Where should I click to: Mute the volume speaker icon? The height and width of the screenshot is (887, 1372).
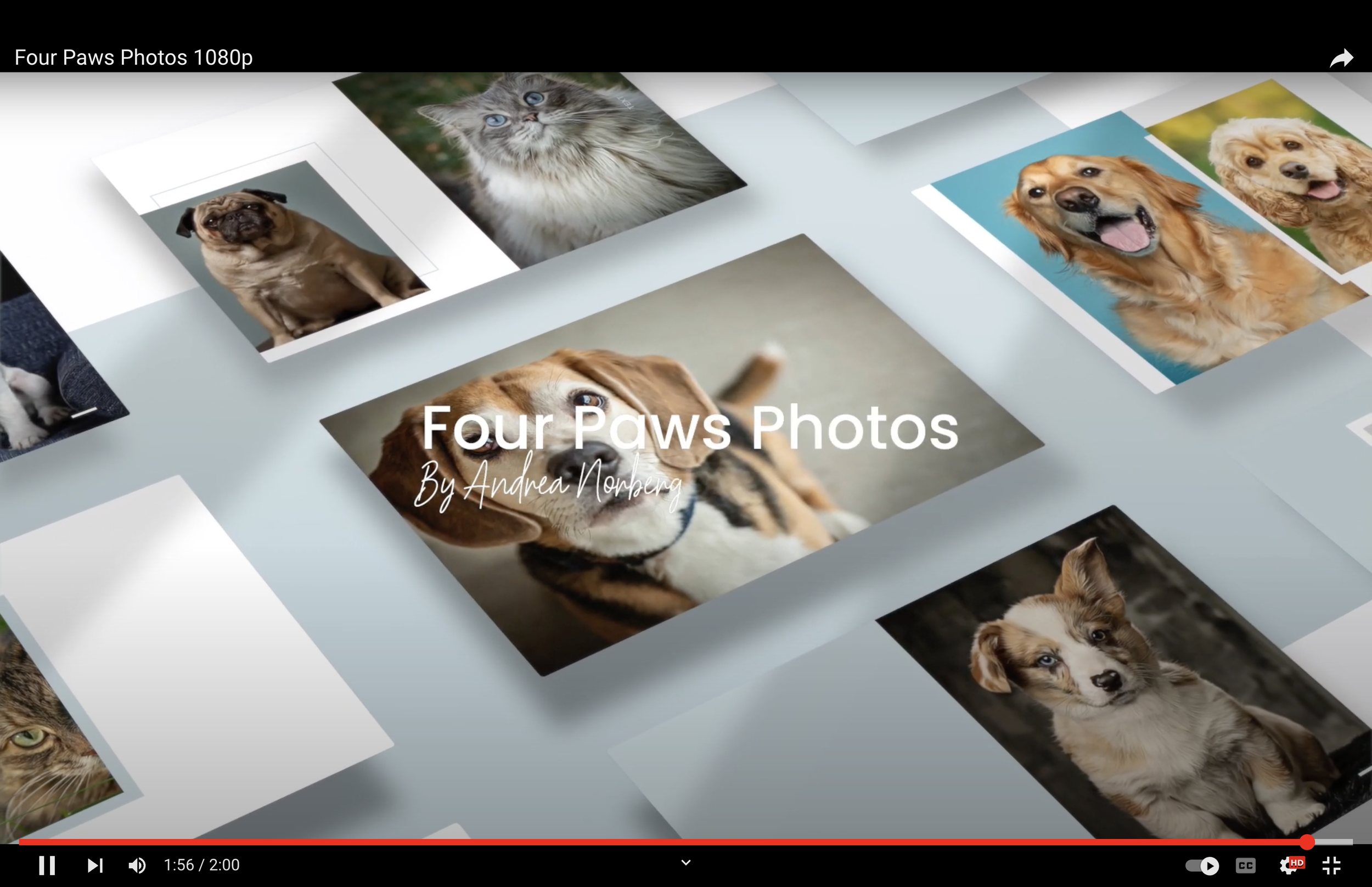(137, 865)
